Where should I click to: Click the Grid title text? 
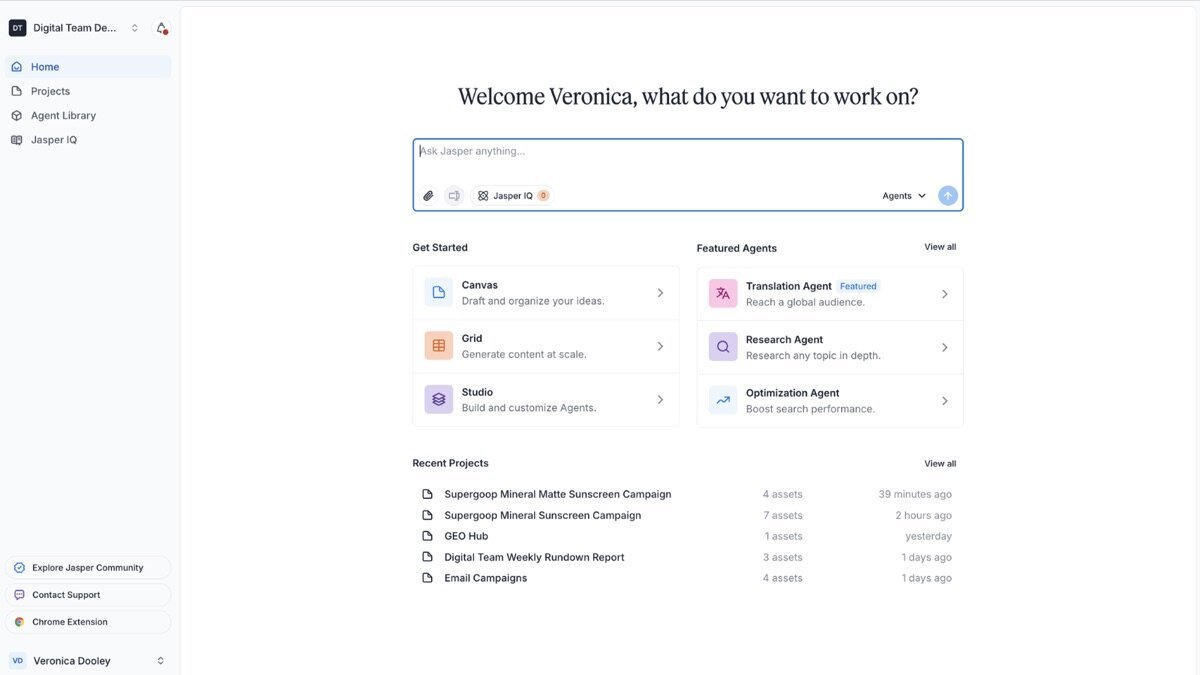click(472, 339)
